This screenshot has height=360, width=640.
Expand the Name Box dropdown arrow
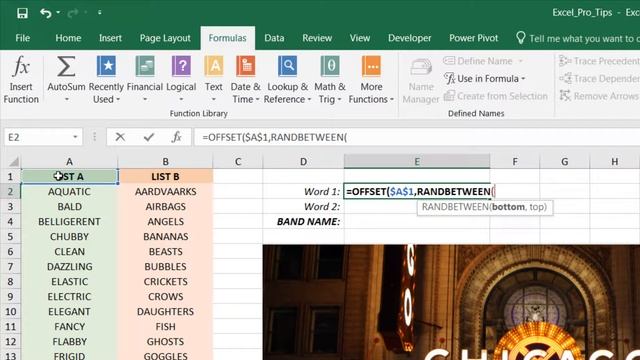[x=75, y=137]
